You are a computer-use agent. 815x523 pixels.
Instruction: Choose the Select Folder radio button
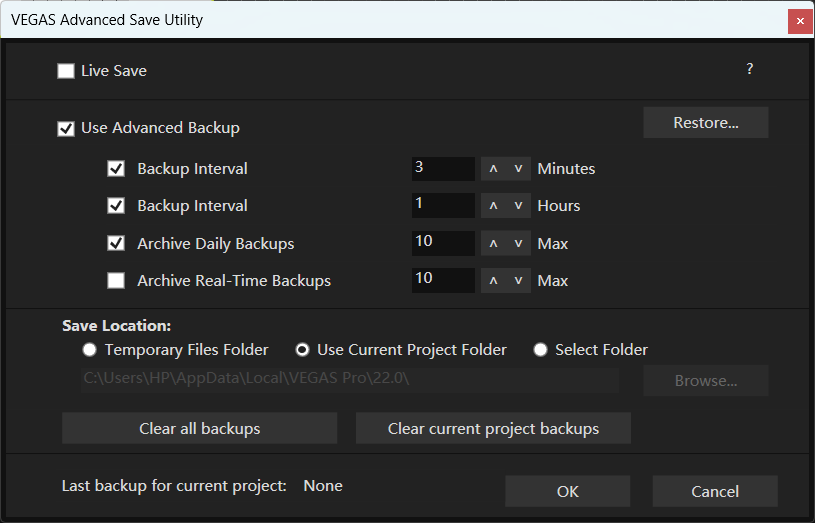pyautogui.click(x=541, y=350)
